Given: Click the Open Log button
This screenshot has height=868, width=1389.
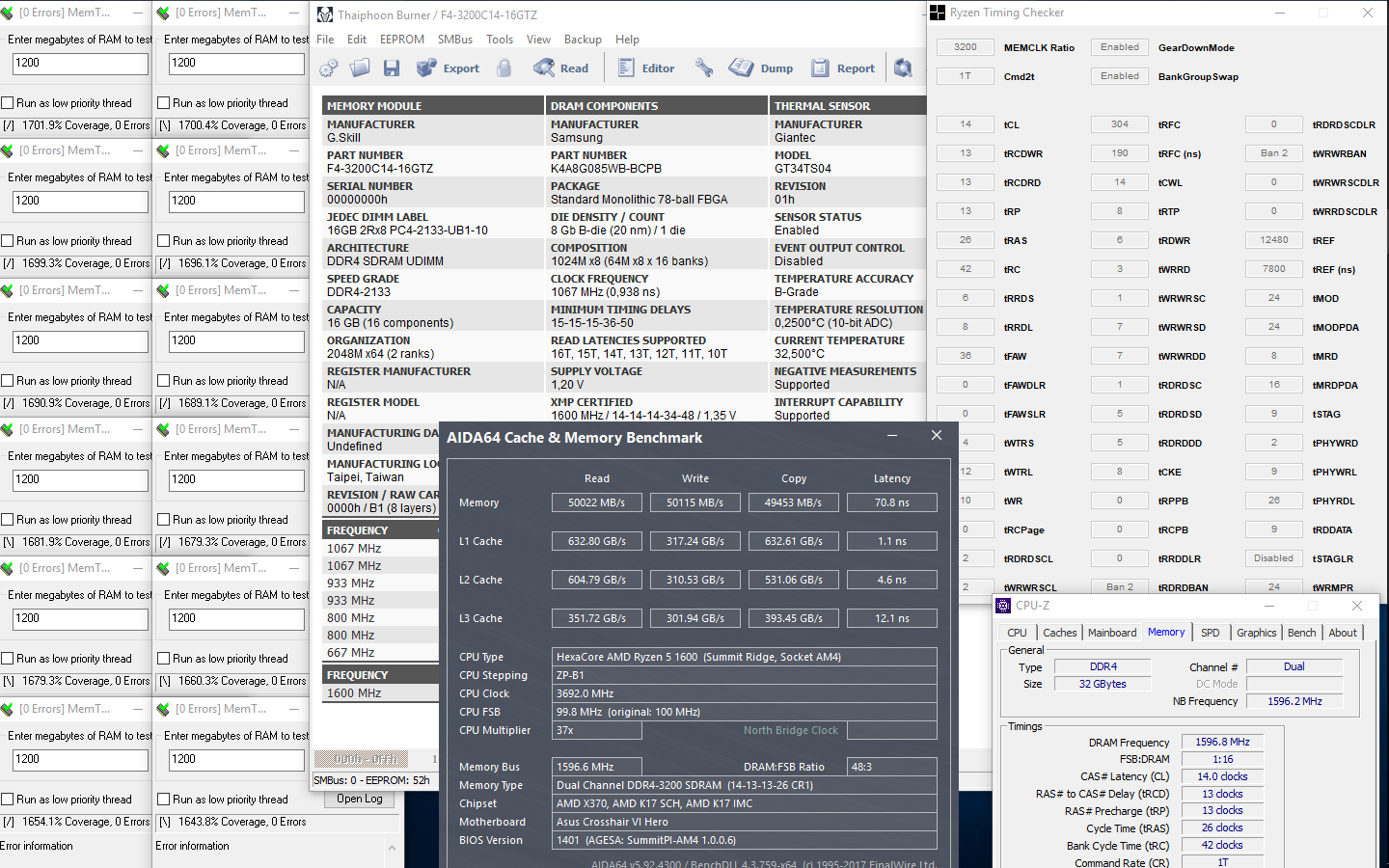Looking at the screenshot, I should click(x=360, y=799).
